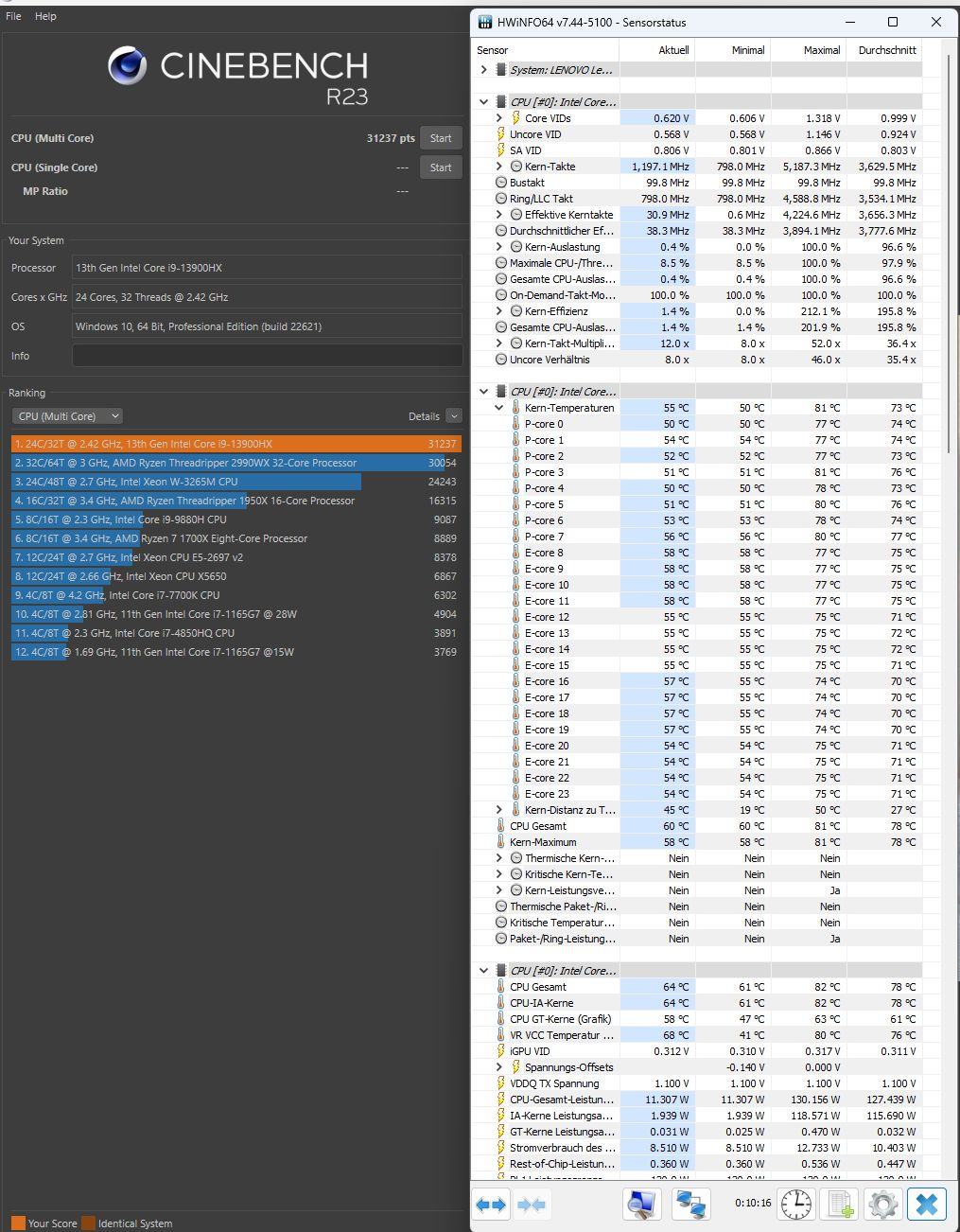Start the CPU Multi Core benchmark
This screenshot has height=1232, width=960.
tap(441, 138)
